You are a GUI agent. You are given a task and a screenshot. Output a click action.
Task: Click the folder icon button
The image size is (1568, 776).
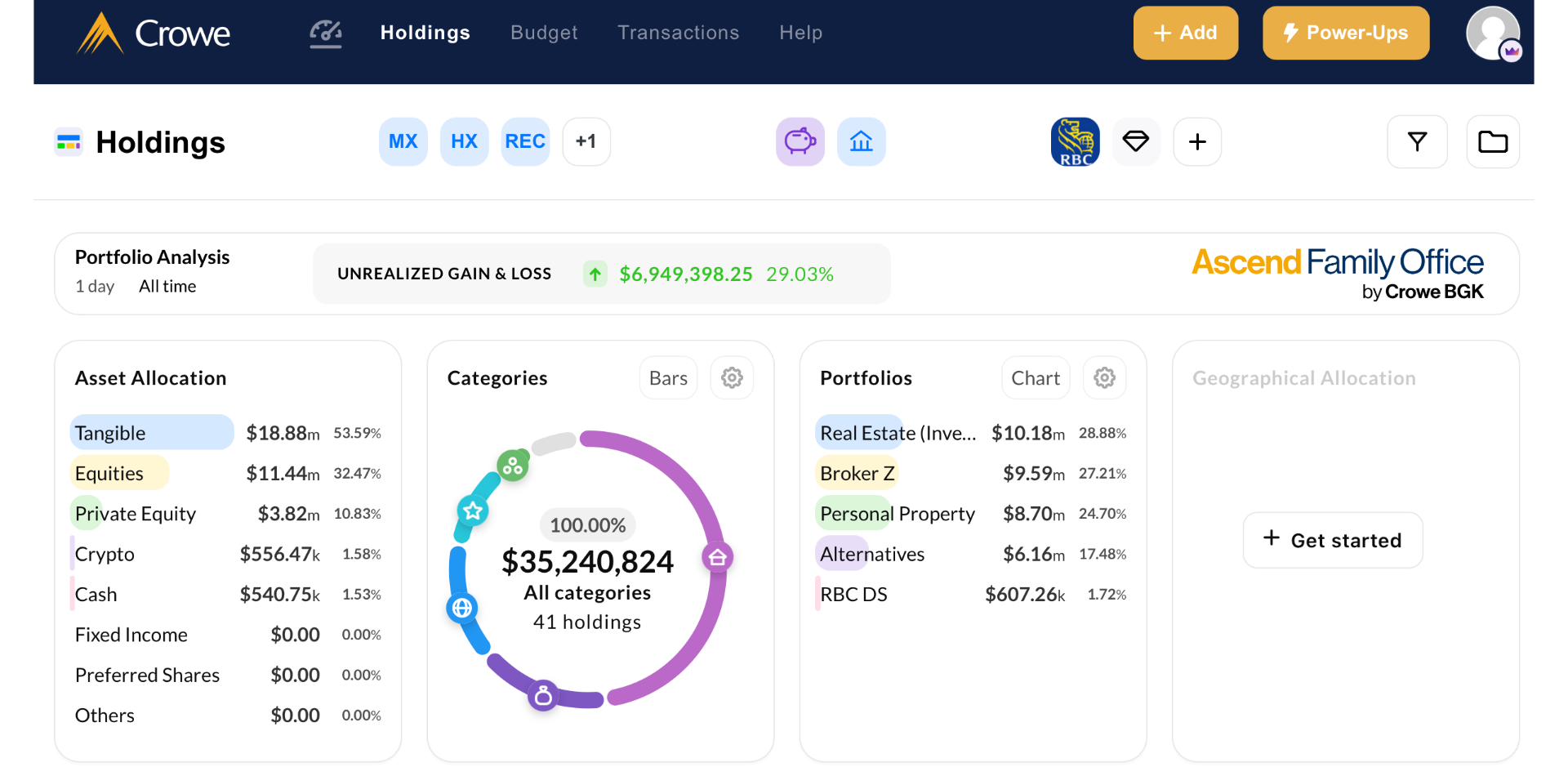pyautogui.click(x=1492, y=142)
